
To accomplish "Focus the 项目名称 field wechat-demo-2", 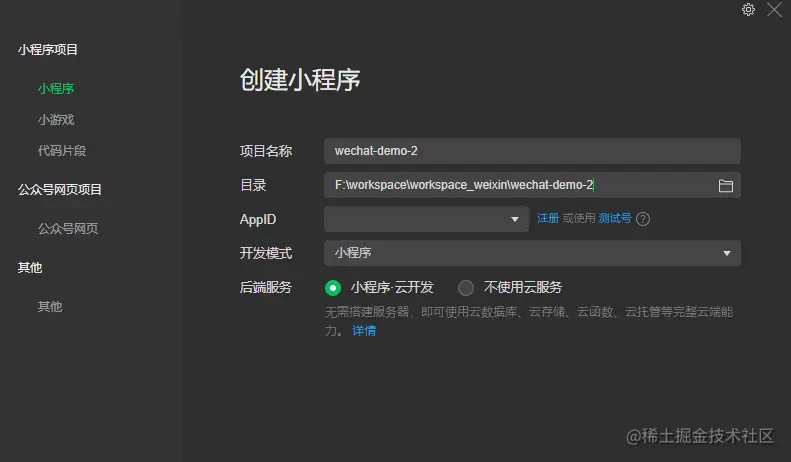I will tap(532, 151).
